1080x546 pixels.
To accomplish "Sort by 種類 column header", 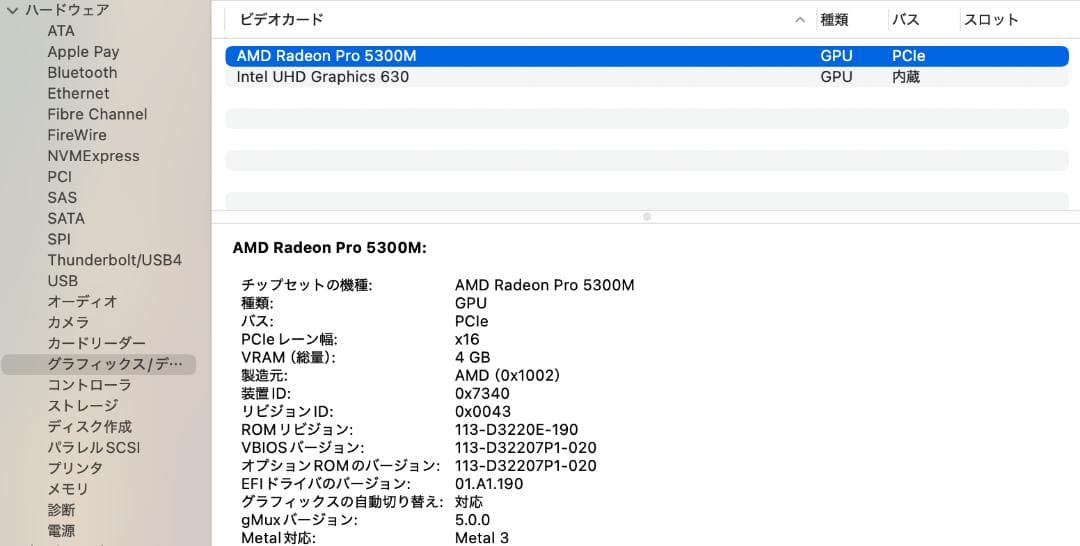I will (834, 20).
